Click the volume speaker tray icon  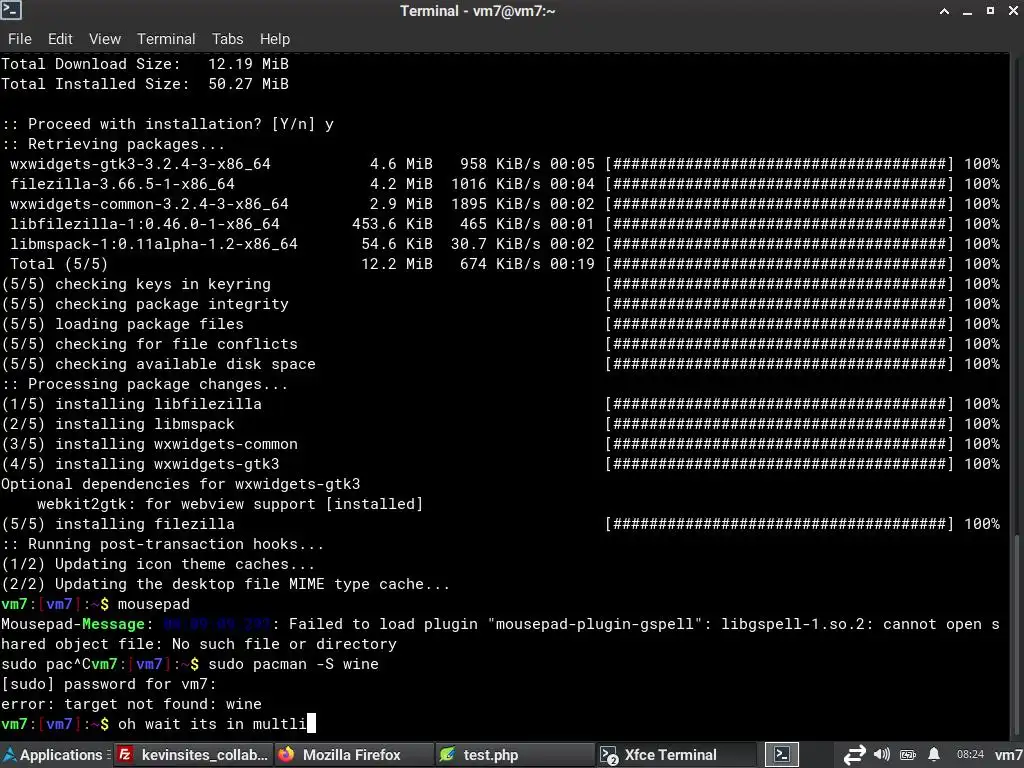point(882,755)
